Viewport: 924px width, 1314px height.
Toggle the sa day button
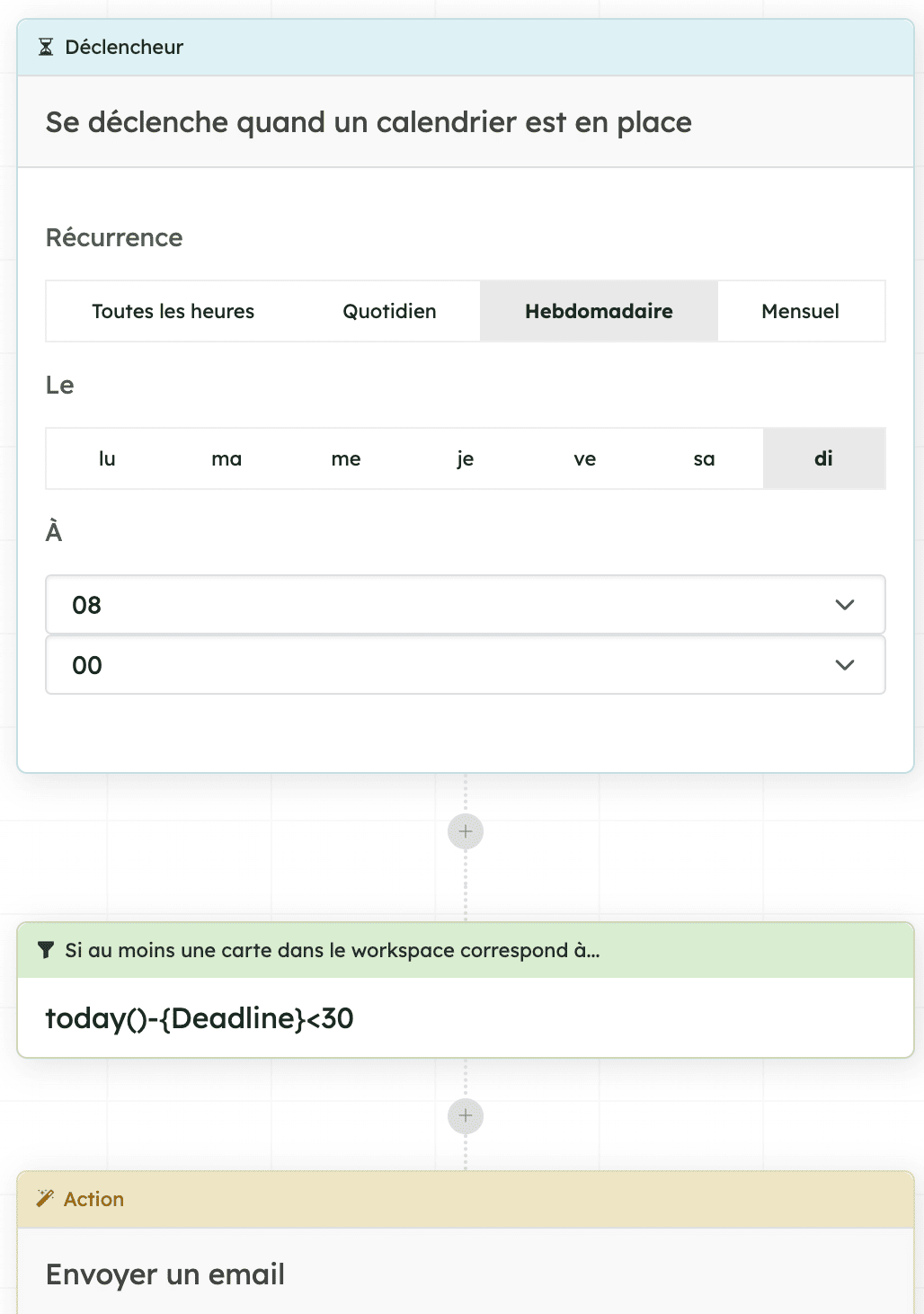tap(704, 458)
